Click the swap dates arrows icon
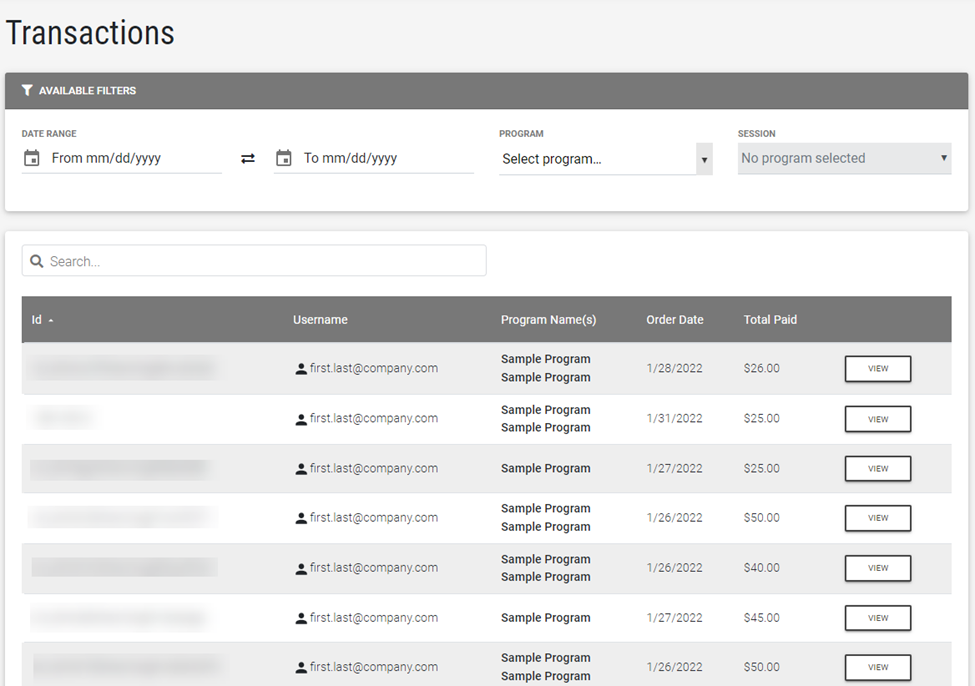 tap(248, 159)
